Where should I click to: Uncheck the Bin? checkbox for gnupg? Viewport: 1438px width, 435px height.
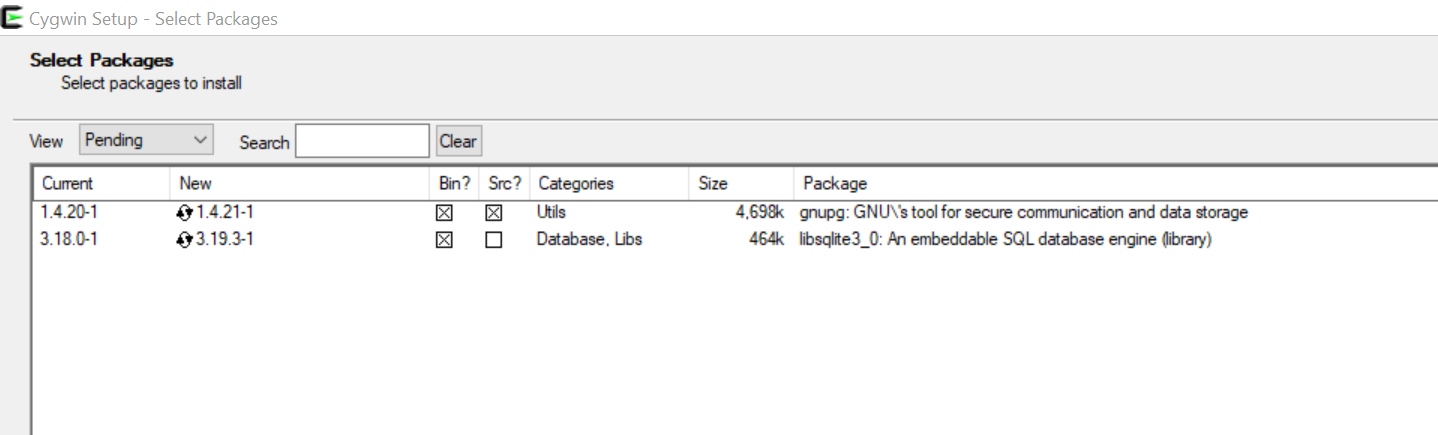[445, 213]
